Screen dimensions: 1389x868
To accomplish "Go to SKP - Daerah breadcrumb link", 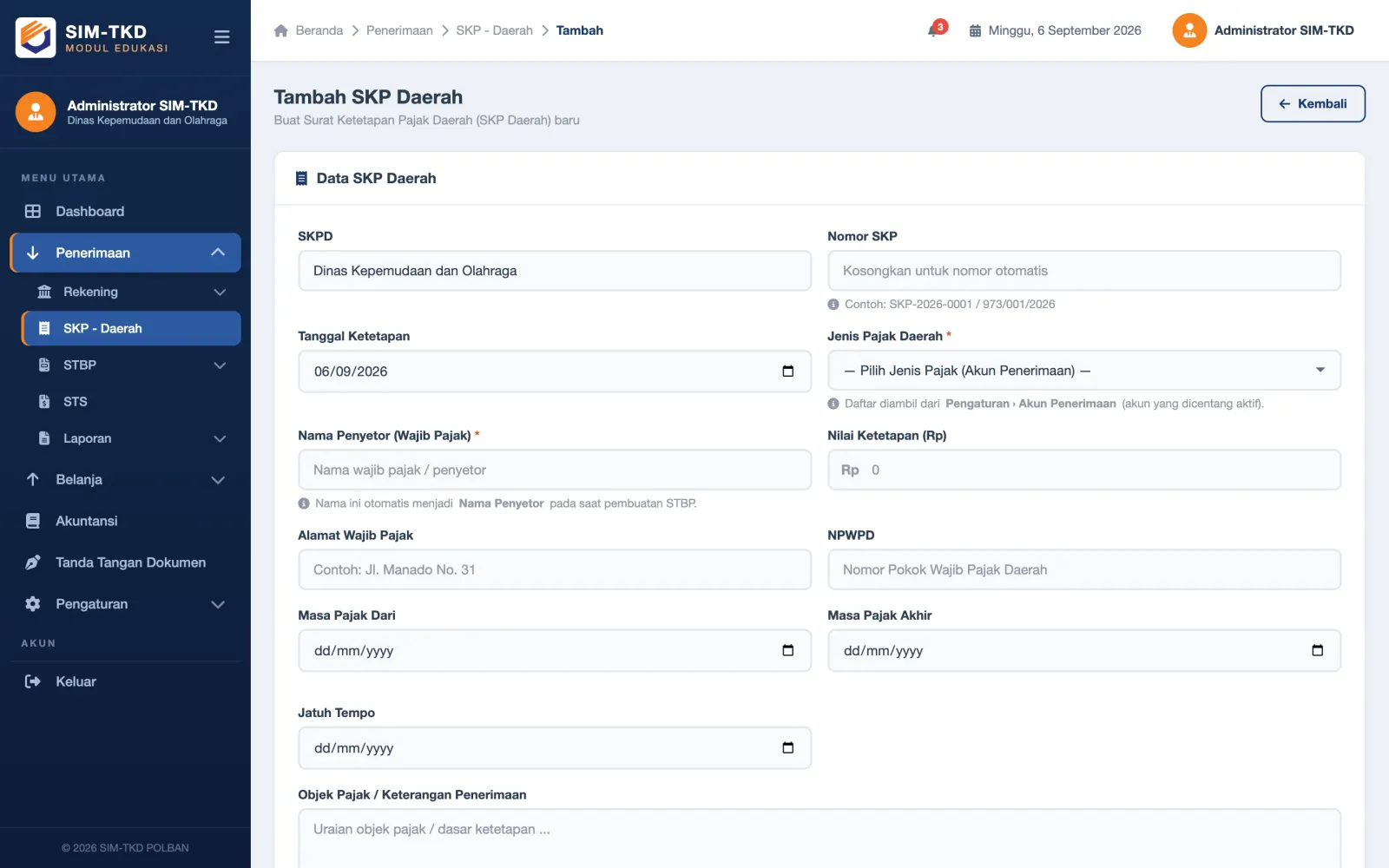I will (x=494, y=30).
